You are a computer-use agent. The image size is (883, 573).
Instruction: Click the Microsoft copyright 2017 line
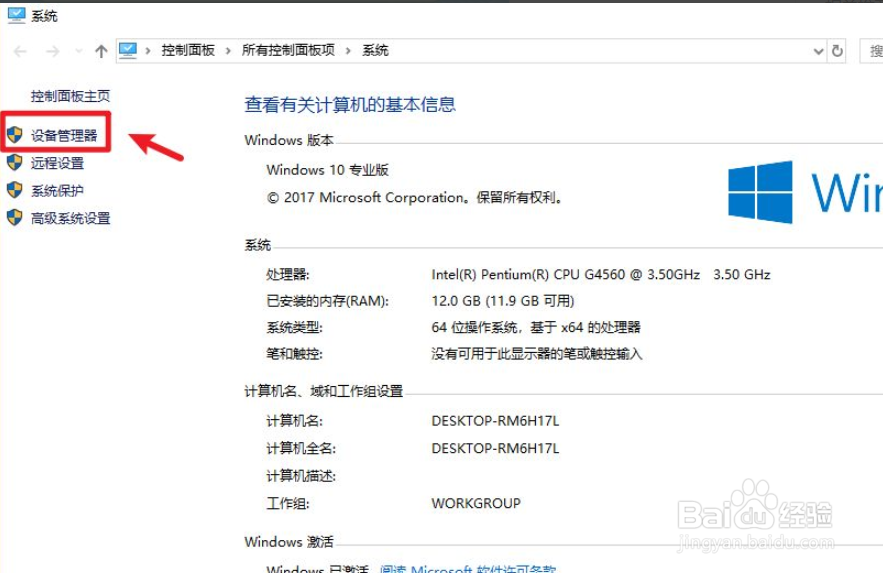pos(414,198)
